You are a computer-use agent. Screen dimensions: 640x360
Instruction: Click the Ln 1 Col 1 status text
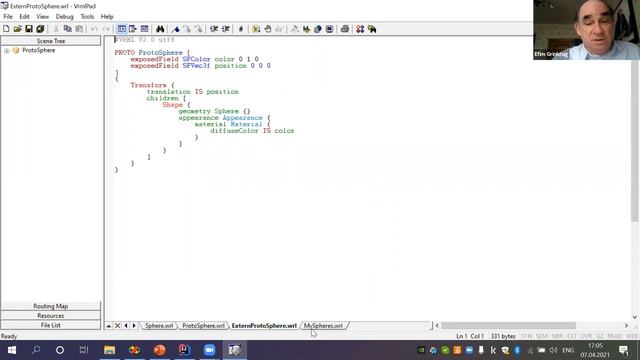pos(470,336)
